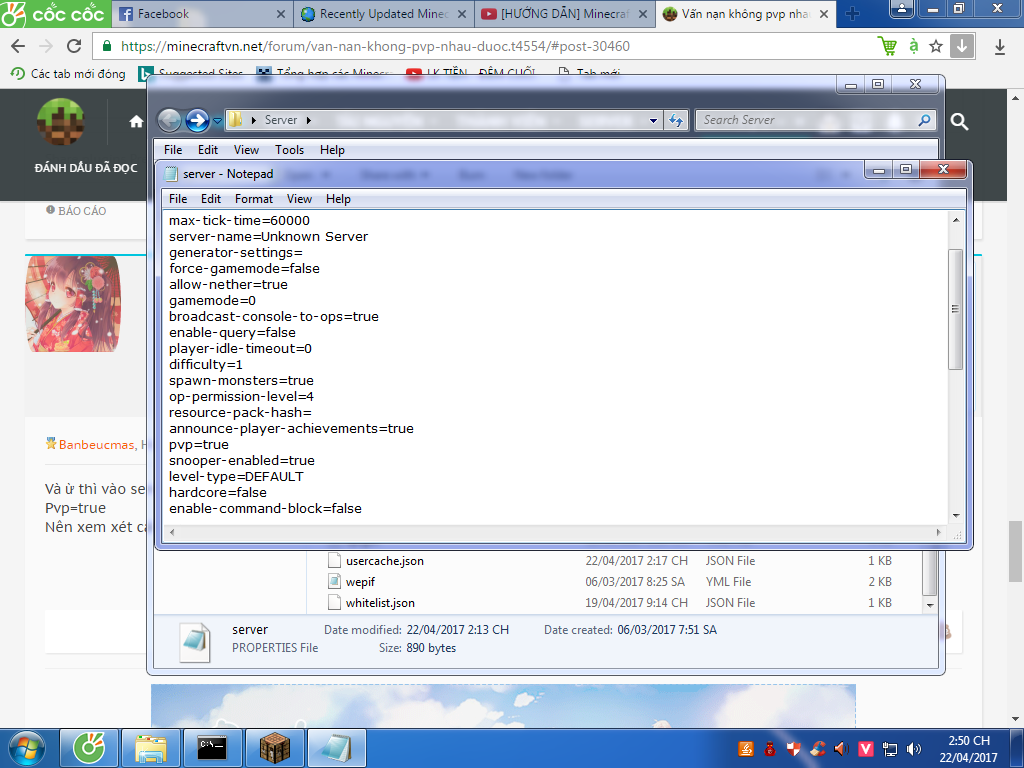This screenshot has height=768, width=1024.
Task: Open Explorer address bar history dropdown
Action: click(652, 121)
